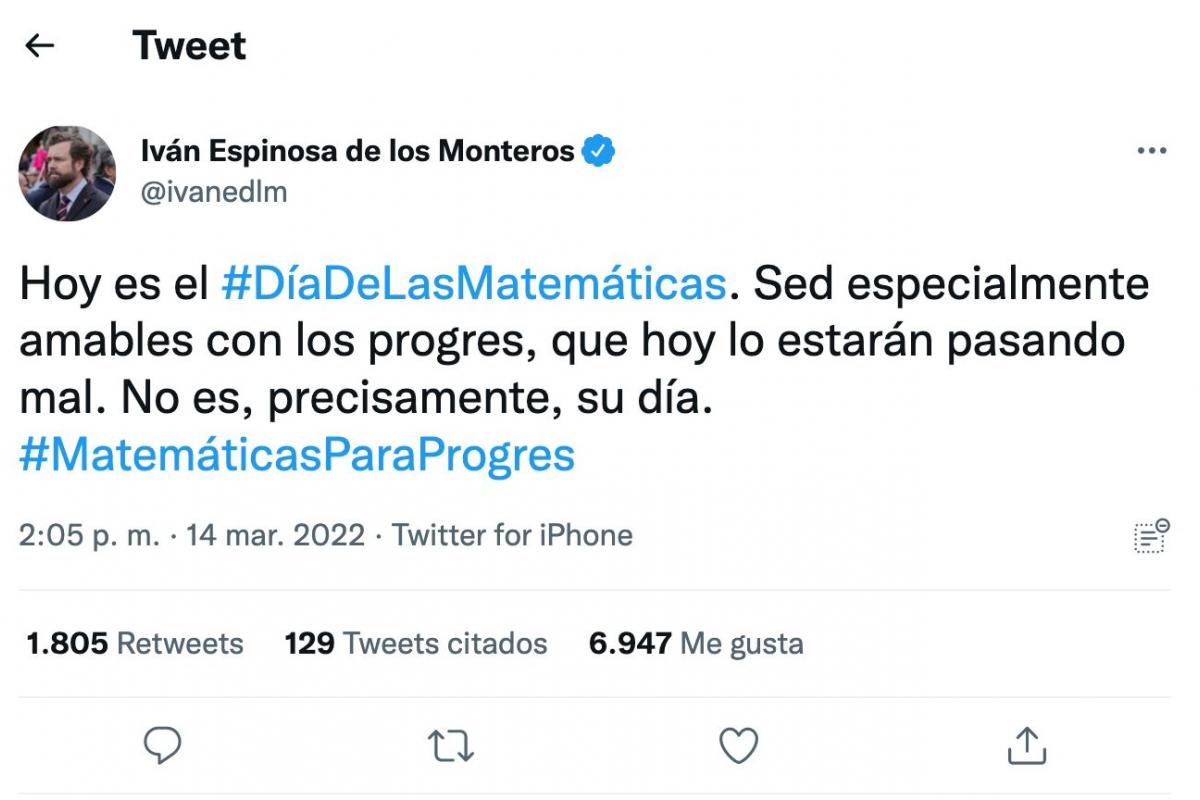
Task: Open the three-dot more options menu
Action: pyautogui.click(x=1152, y=151)
